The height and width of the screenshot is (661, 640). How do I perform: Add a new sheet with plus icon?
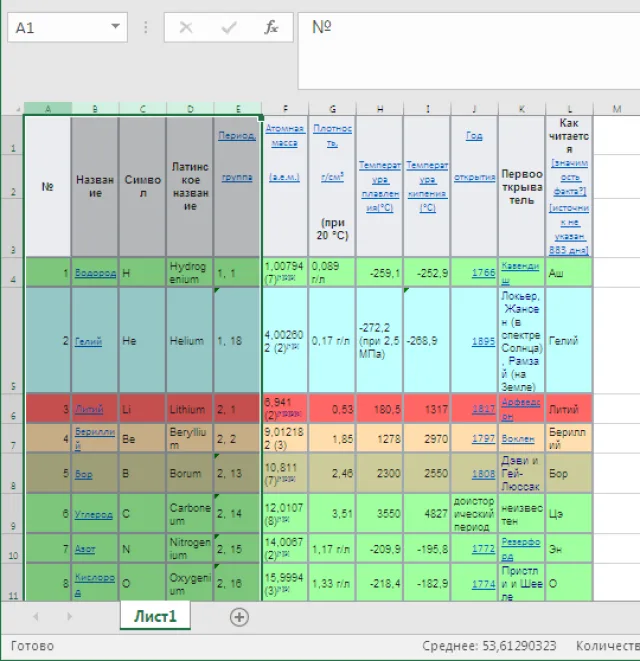click(x=239, y=617)
